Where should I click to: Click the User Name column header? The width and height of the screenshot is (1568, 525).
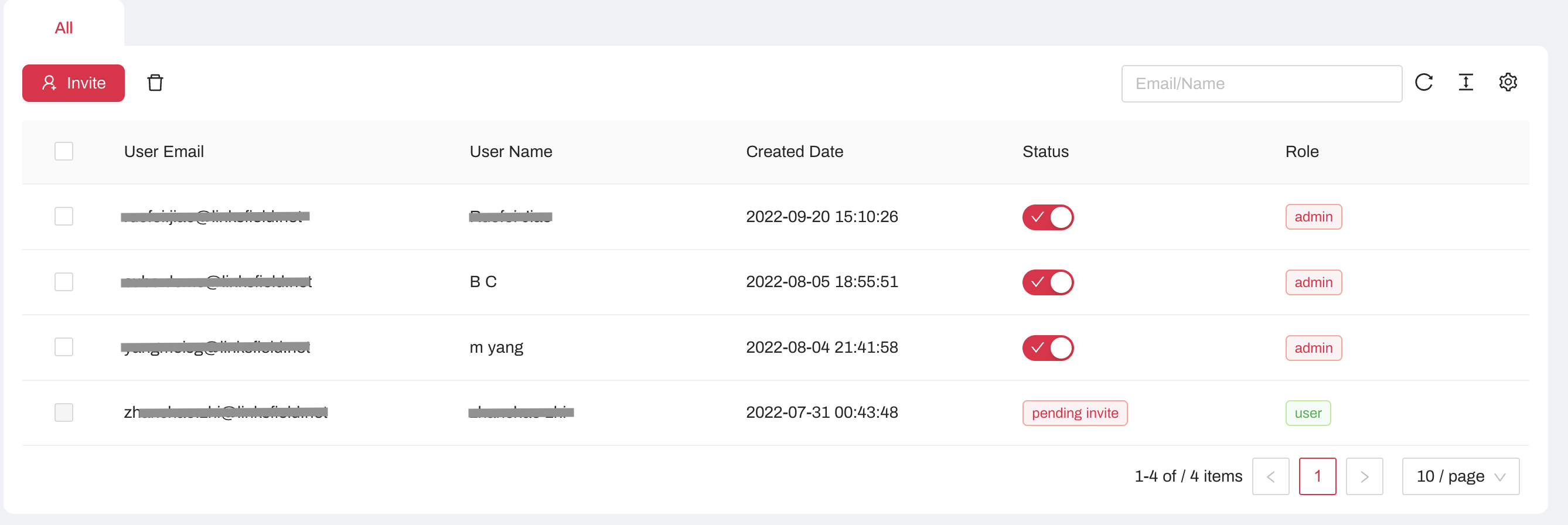511,152
